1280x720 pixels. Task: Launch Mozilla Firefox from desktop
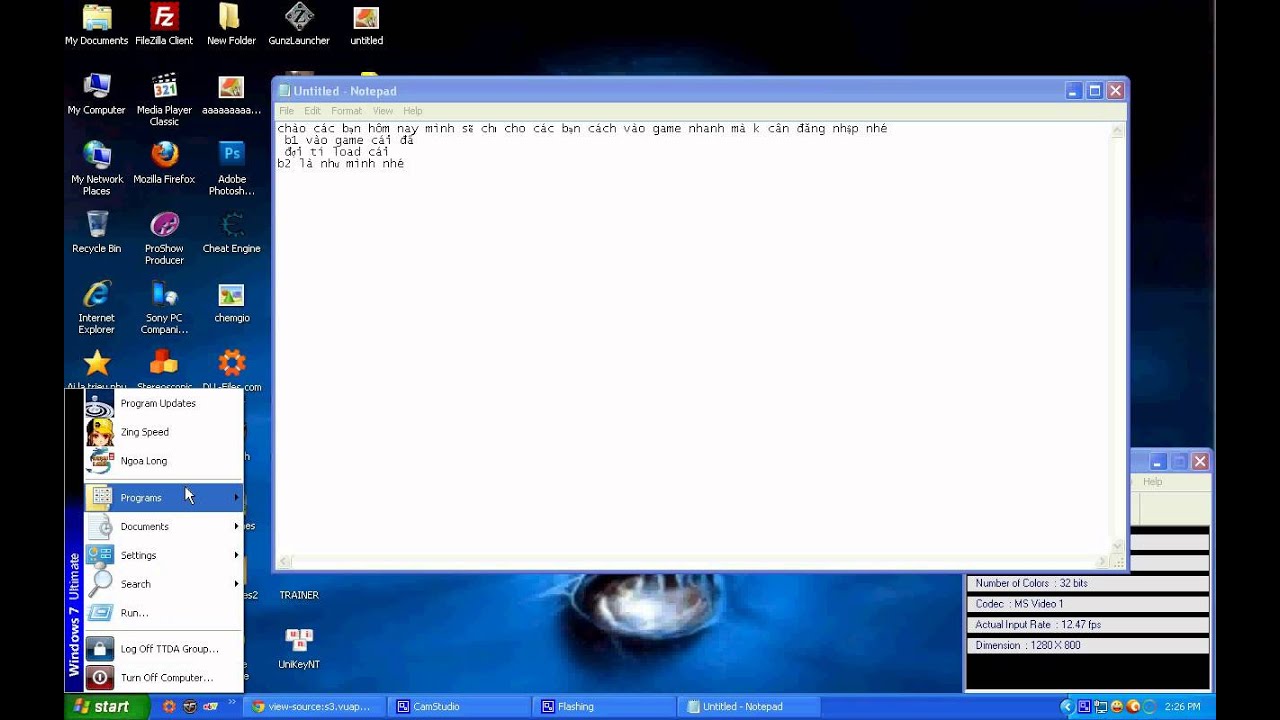point(164,163)
